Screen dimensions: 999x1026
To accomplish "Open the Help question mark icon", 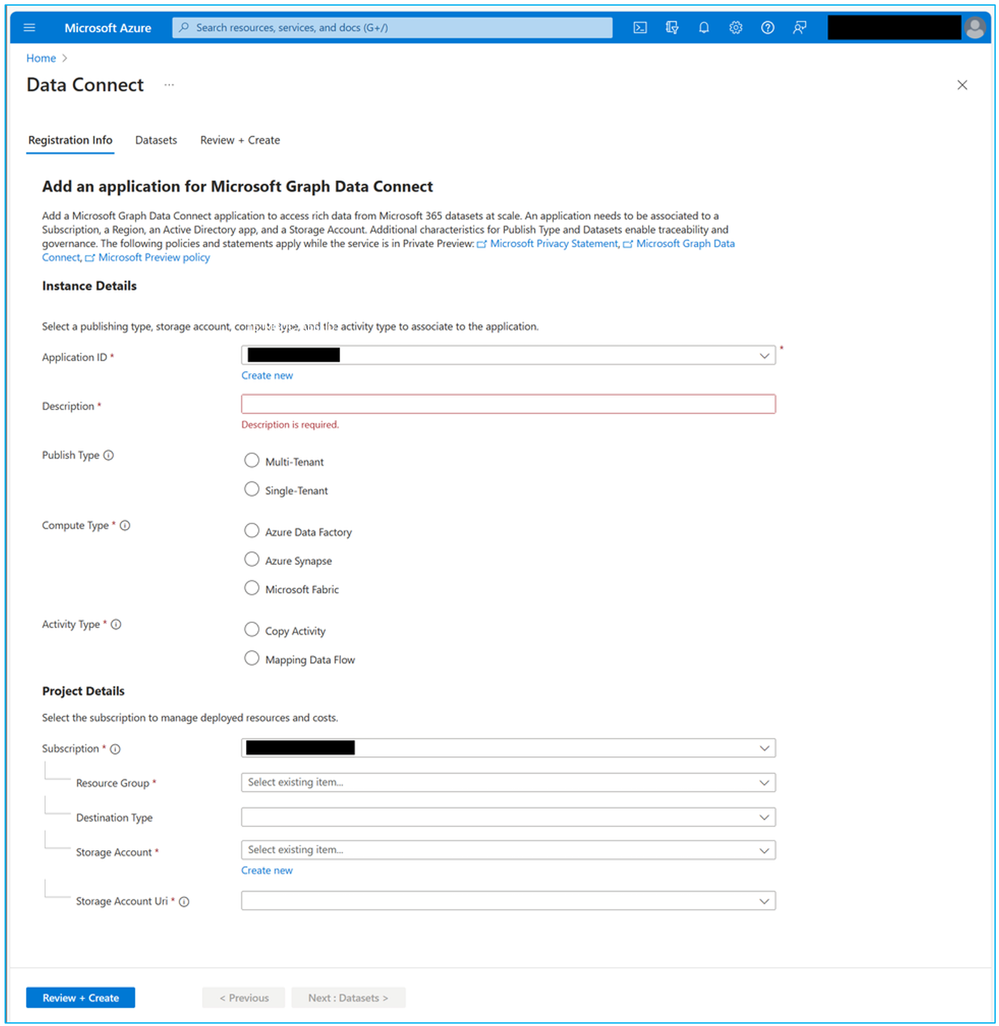I will [x=768, y=27].
